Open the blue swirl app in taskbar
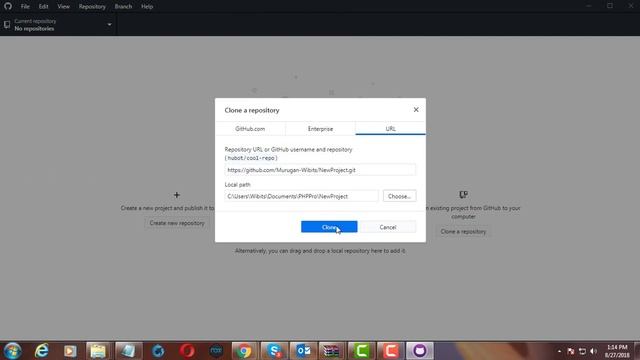Screen dimensions: 640x360 (158, 351)
